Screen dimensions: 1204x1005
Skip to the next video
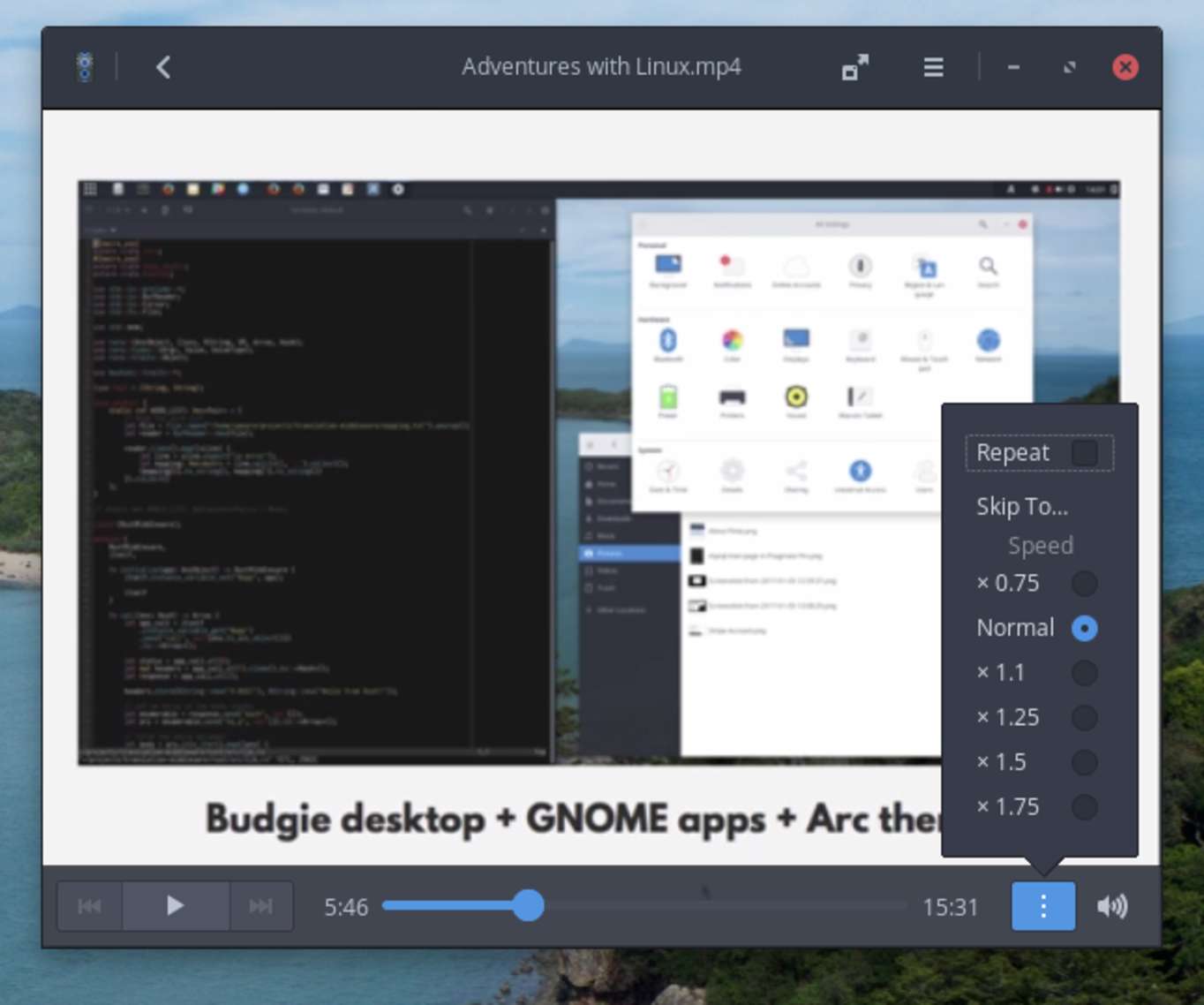coord(261,906)
